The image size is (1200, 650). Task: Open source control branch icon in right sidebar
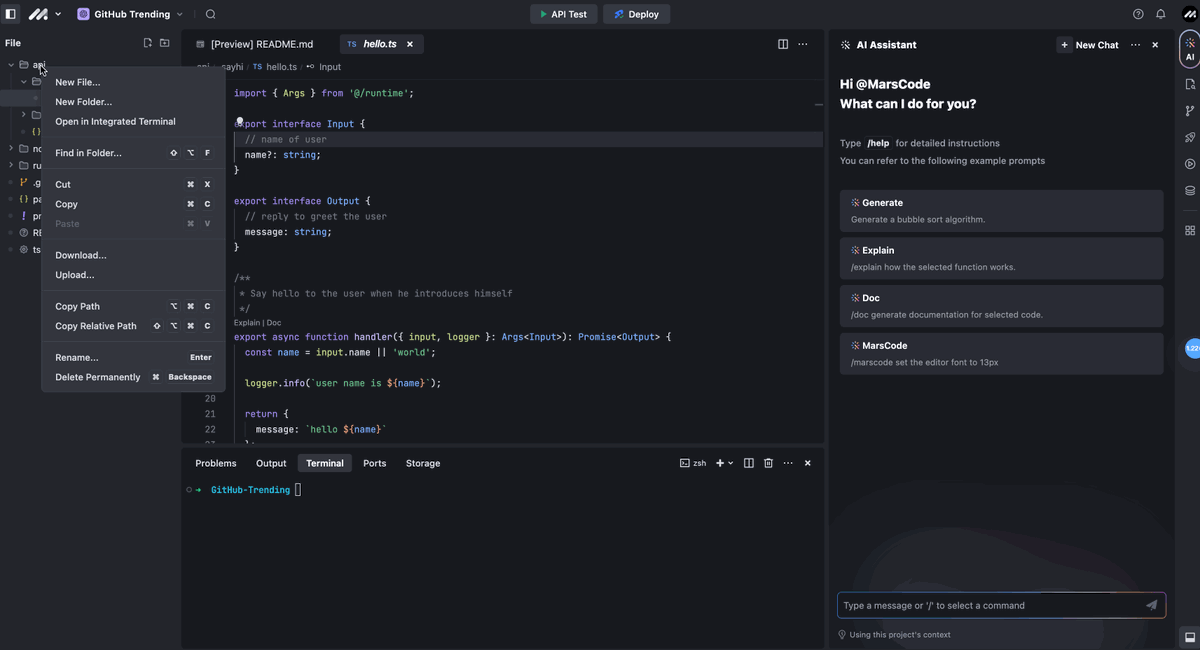tap(1190, 111)
